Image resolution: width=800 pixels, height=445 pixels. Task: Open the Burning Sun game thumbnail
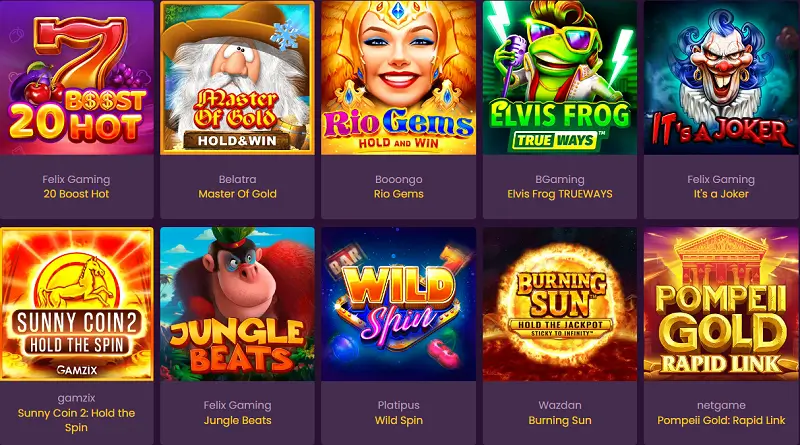pyautogui.click(x=560, y=304)
